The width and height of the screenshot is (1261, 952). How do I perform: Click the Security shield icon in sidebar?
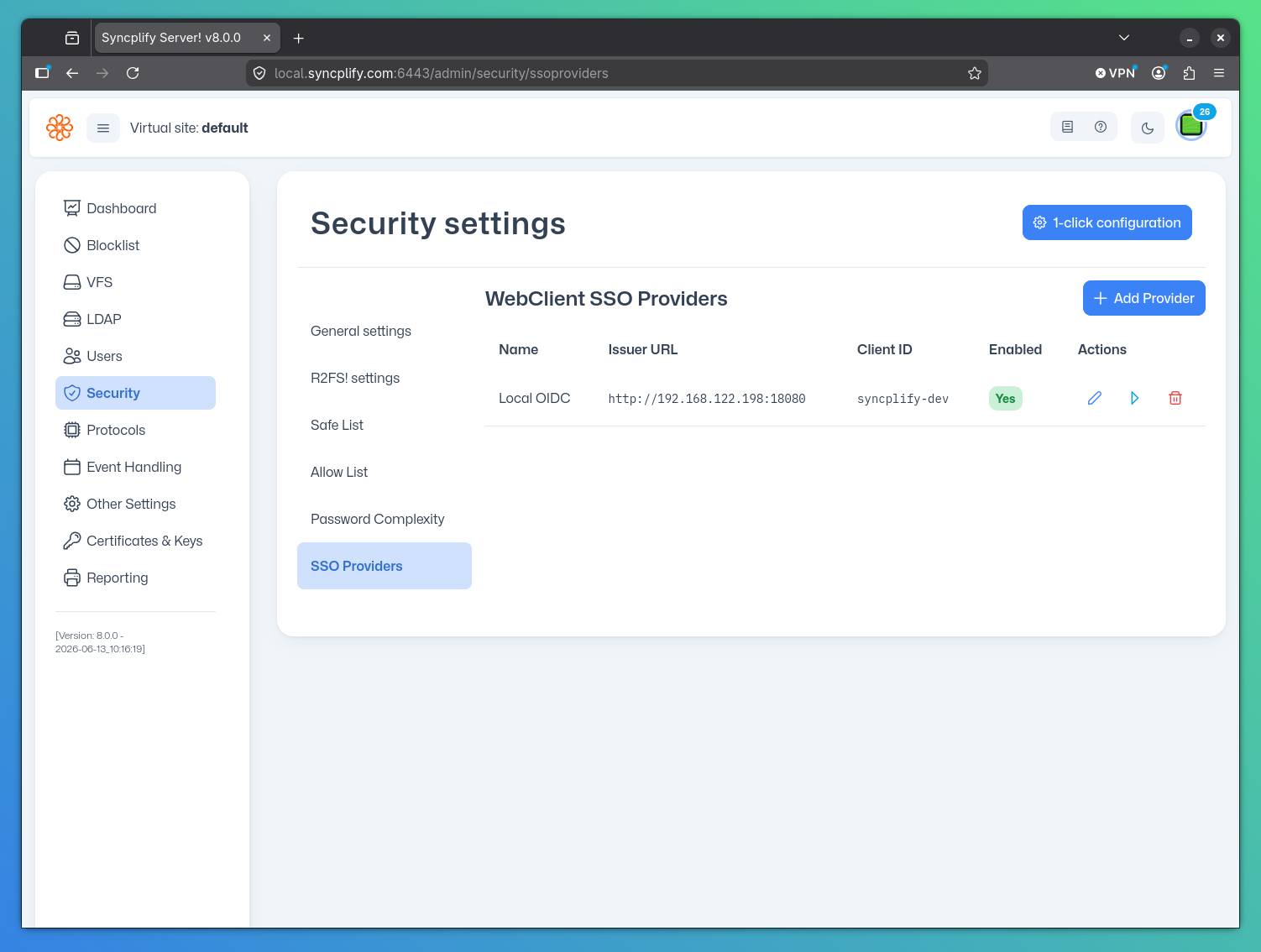(x=72, y=393)
